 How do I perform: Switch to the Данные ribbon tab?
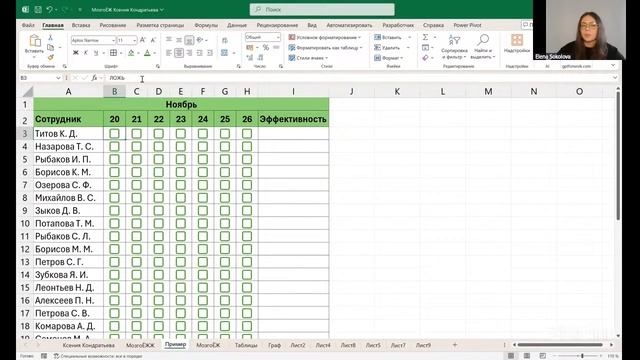click(x=237, y=25)
